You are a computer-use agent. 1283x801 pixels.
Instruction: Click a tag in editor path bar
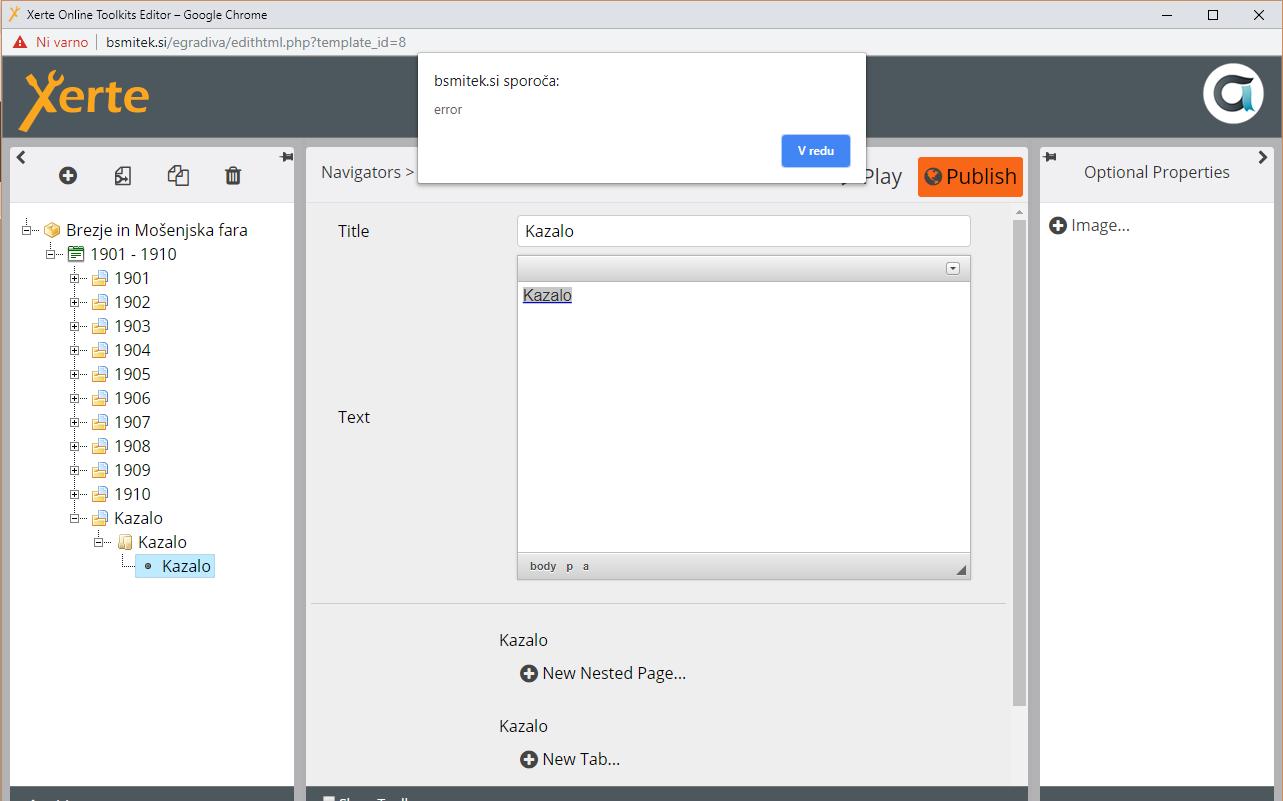pyautogui.click(x=586, y=566)
